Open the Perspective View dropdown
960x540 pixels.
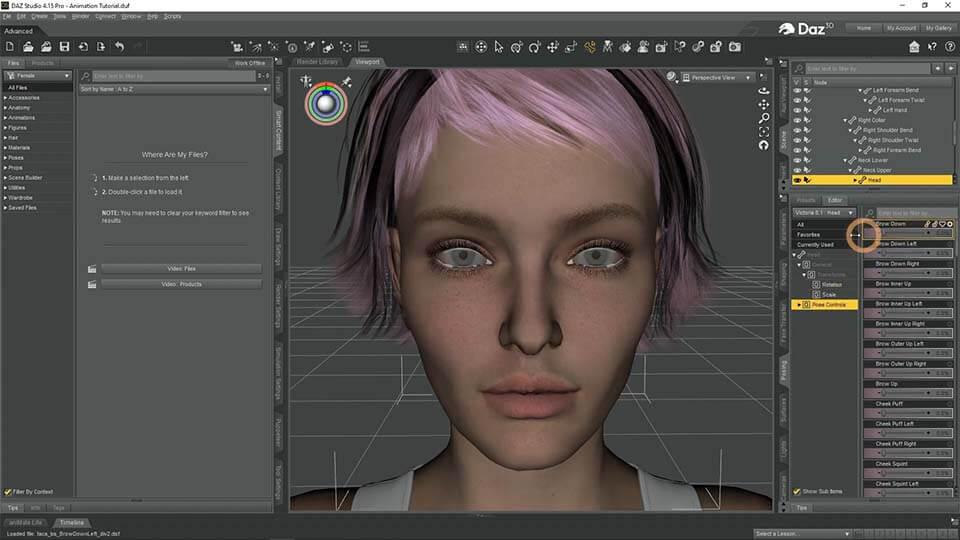click(x=718, y=78)
